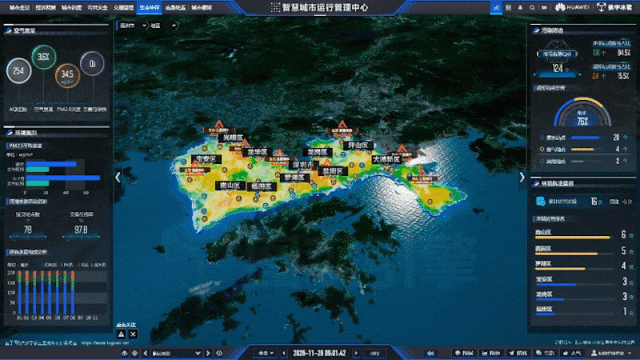
Task: Open the first region dropdown above the map
Action: 133,26
